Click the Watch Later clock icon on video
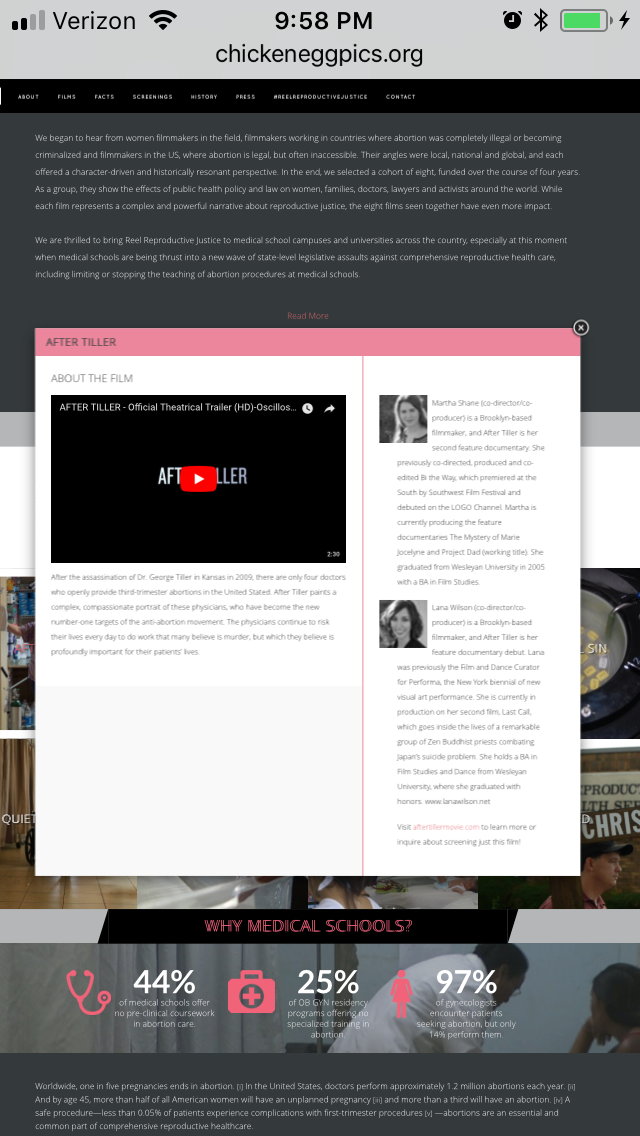Viewport: 640px width, 1136px height. (x=308, y=408)
